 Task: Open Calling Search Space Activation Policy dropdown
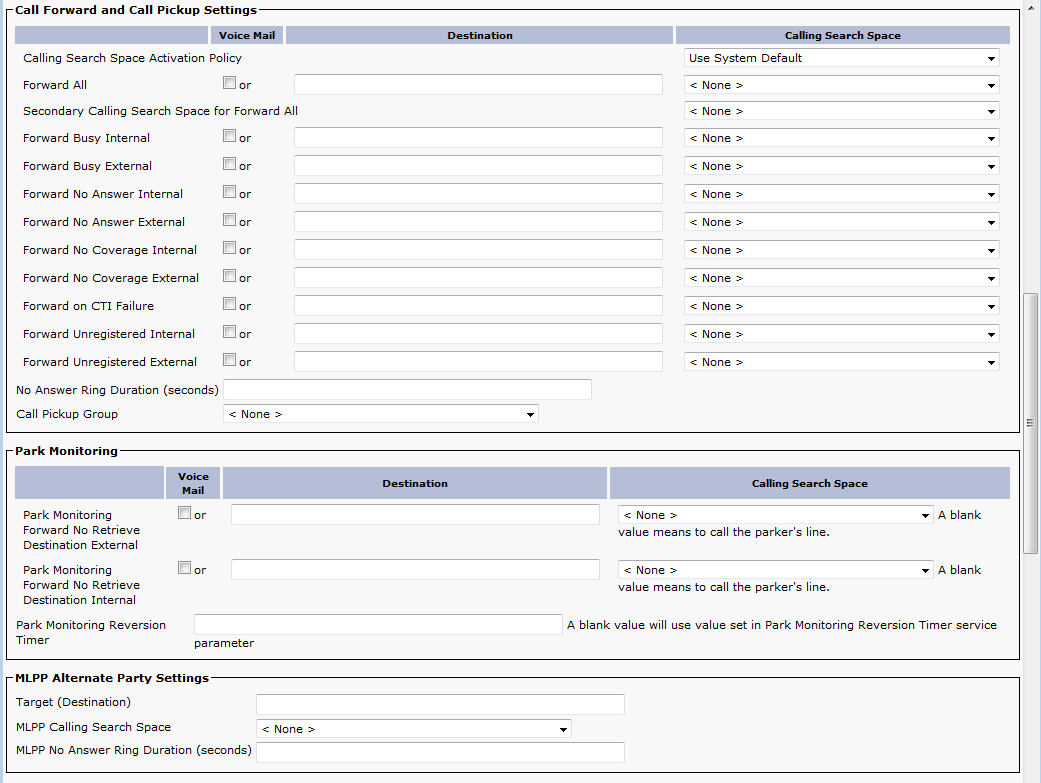click(841, 58)
